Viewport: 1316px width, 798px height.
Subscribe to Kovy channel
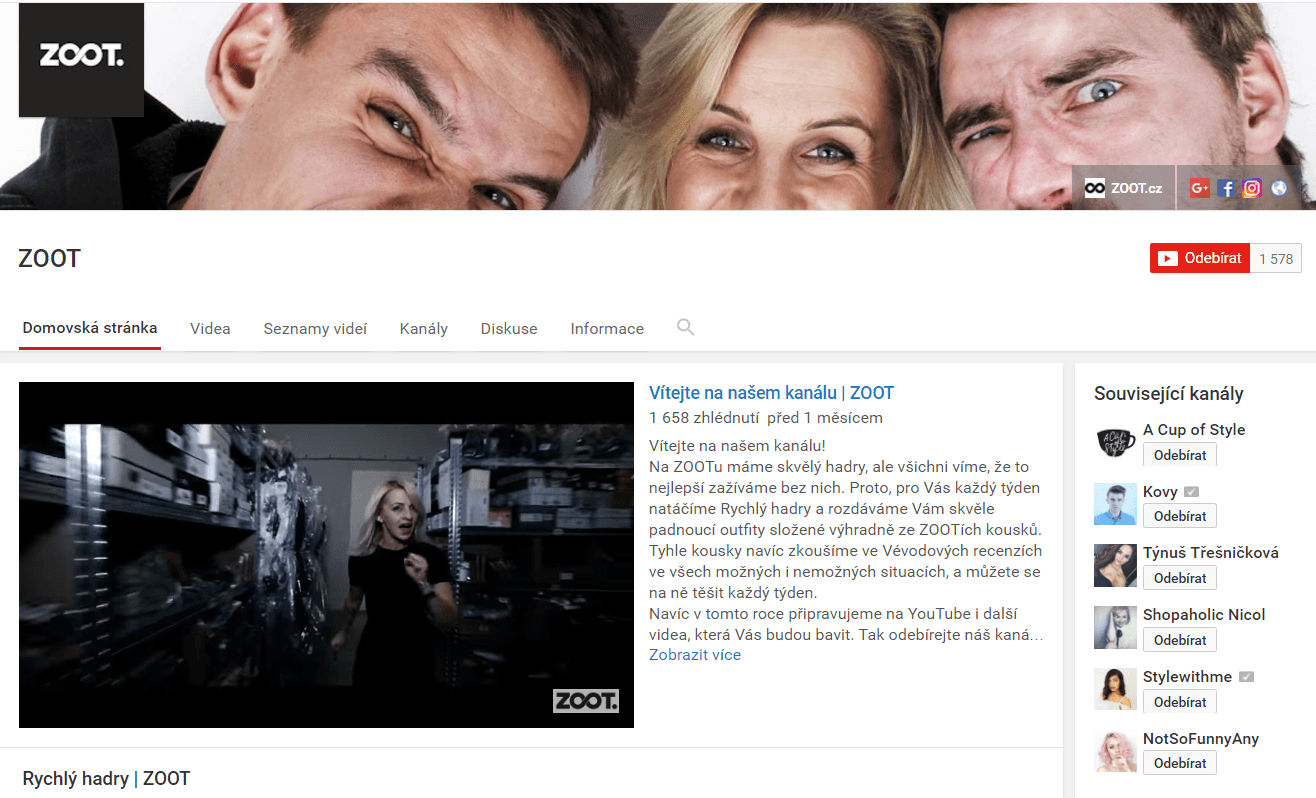coord(1180,517)
